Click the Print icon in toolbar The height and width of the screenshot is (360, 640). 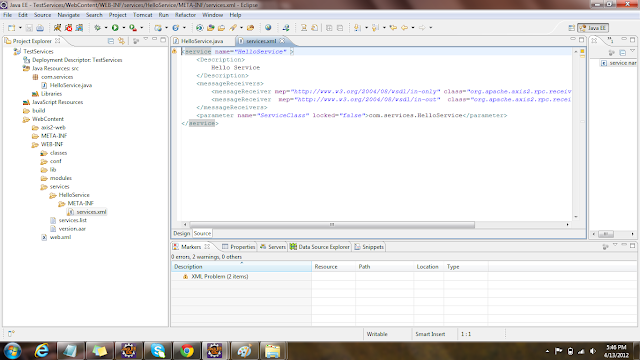[x=40, y=28]
